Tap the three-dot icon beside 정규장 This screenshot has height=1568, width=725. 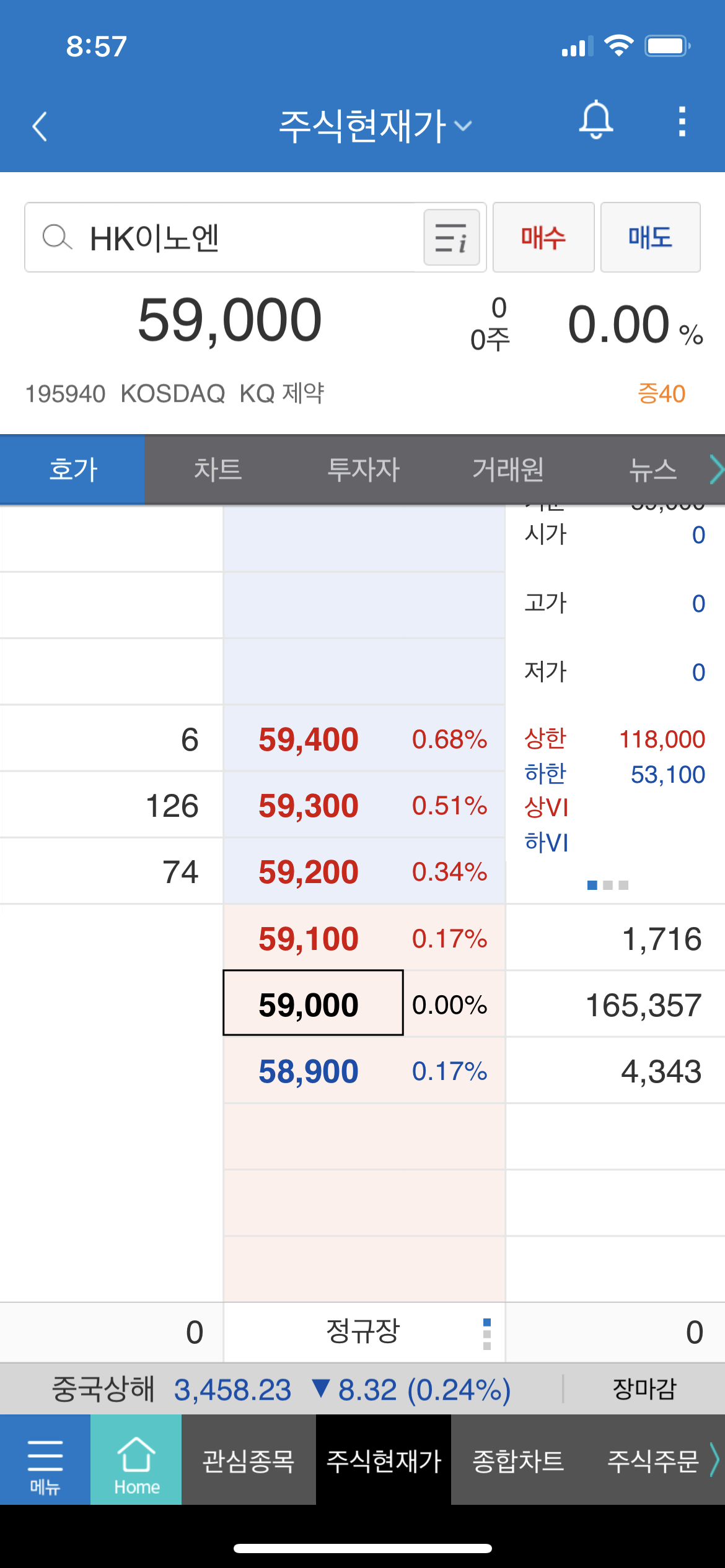(x=487, y=1334)
